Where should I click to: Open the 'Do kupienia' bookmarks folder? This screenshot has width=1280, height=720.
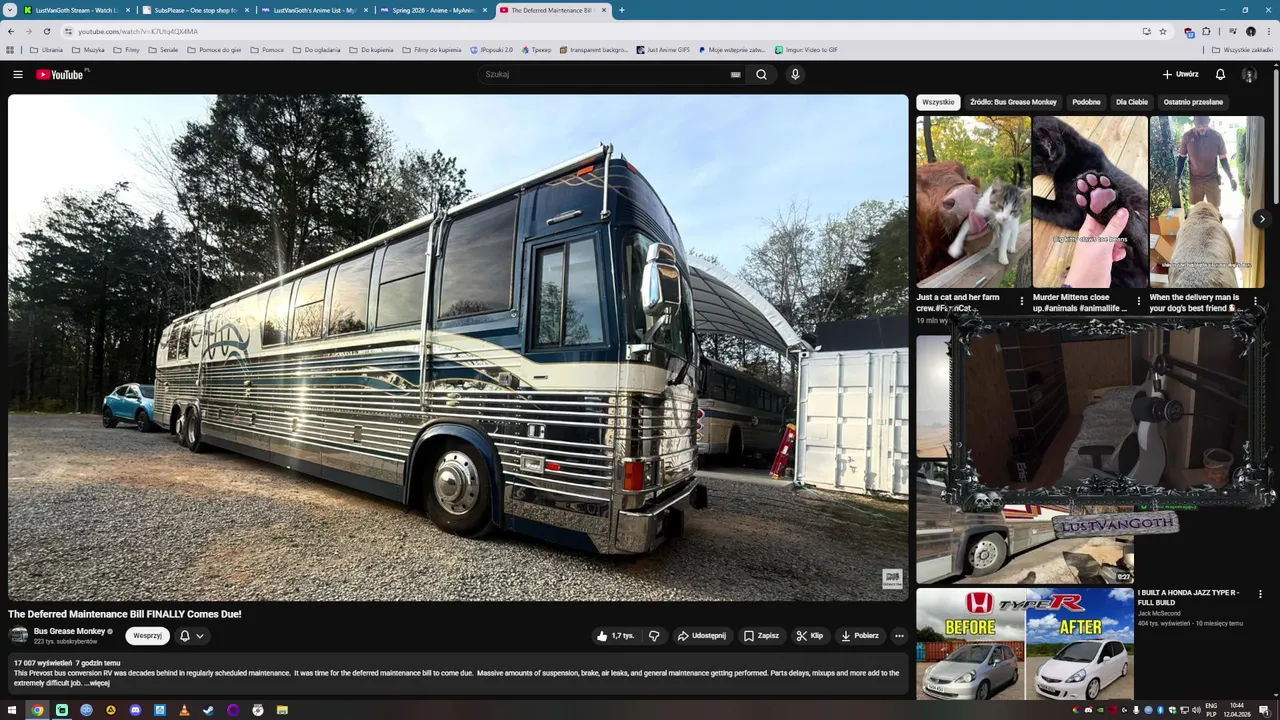tap(371, 49)
